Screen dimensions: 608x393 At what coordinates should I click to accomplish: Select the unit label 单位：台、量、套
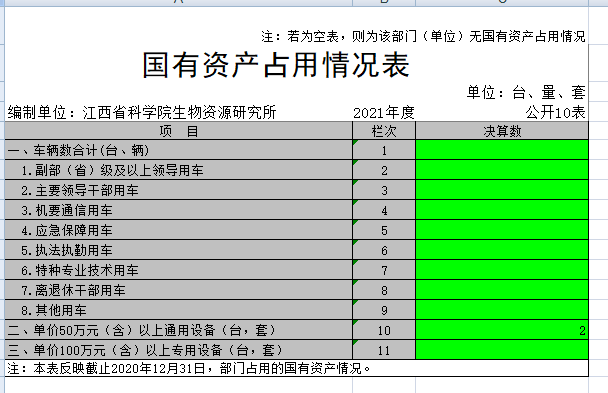[526, 92]
